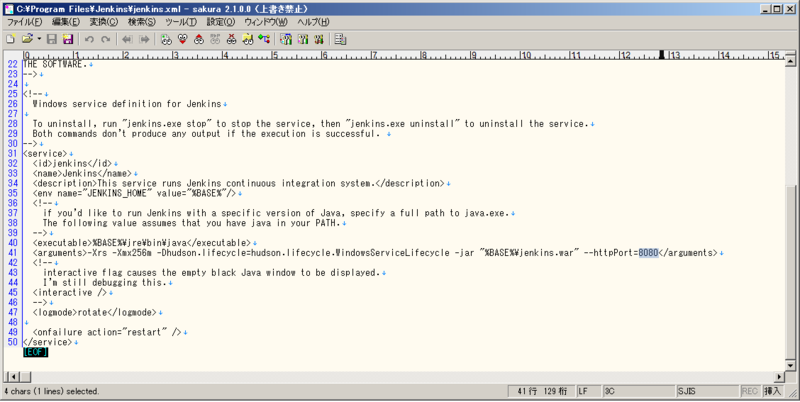Click line number 31 in the gutter

pos(13,153)
